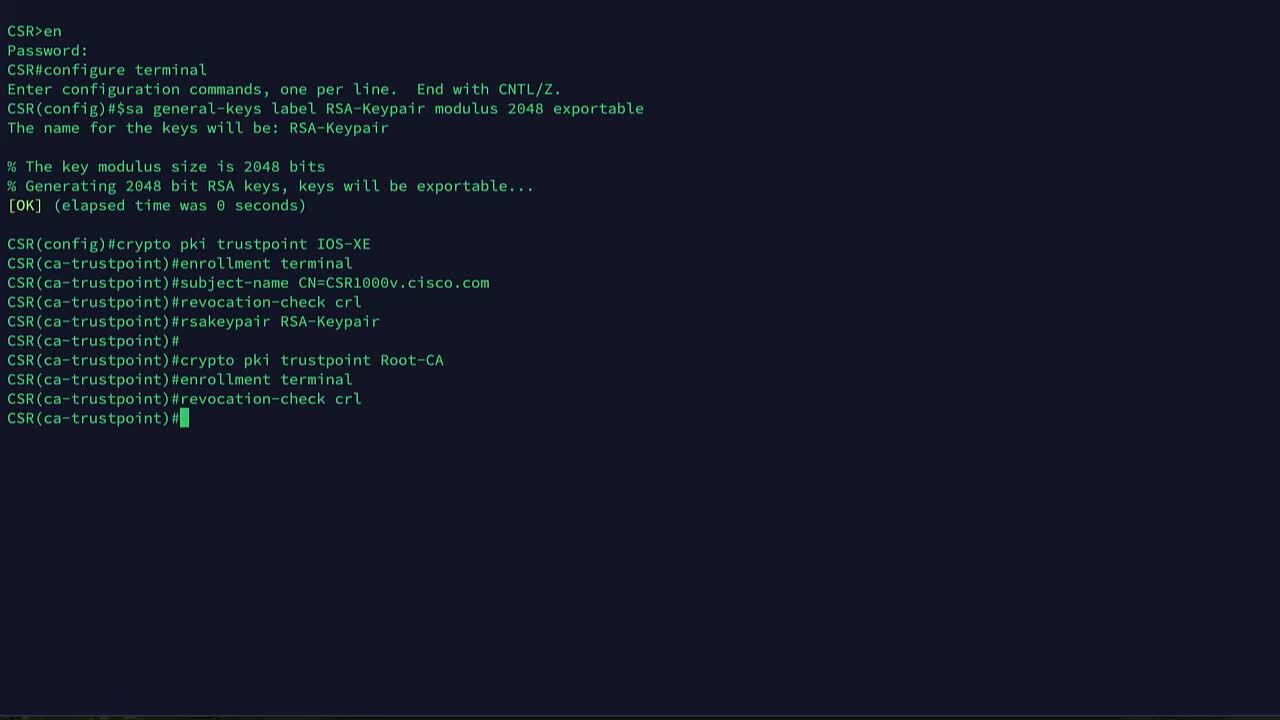This screenshot has height=720, width=1280.
Task: Click the 'CSR>en' line at the top
Action: [x=34, y=31]
